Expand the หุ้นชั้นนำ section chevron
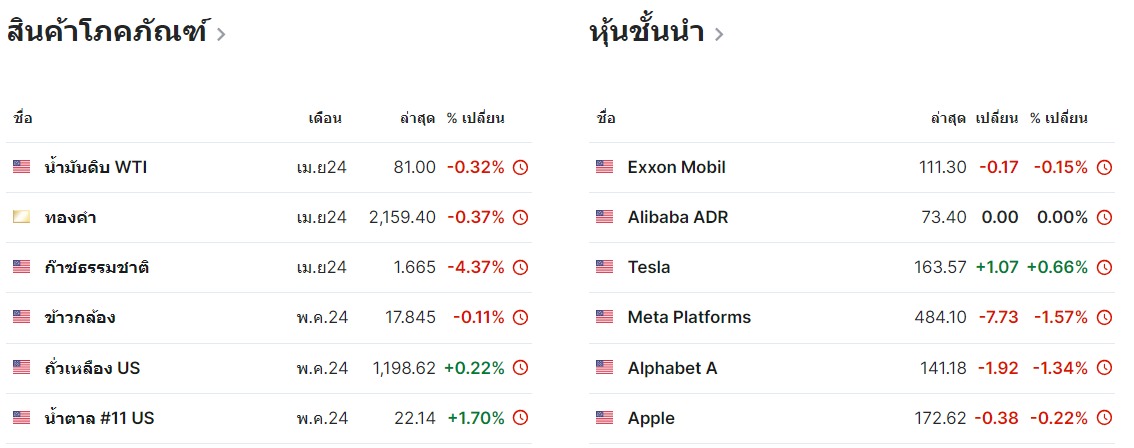The image size is (1134, 448). (718, 34)
